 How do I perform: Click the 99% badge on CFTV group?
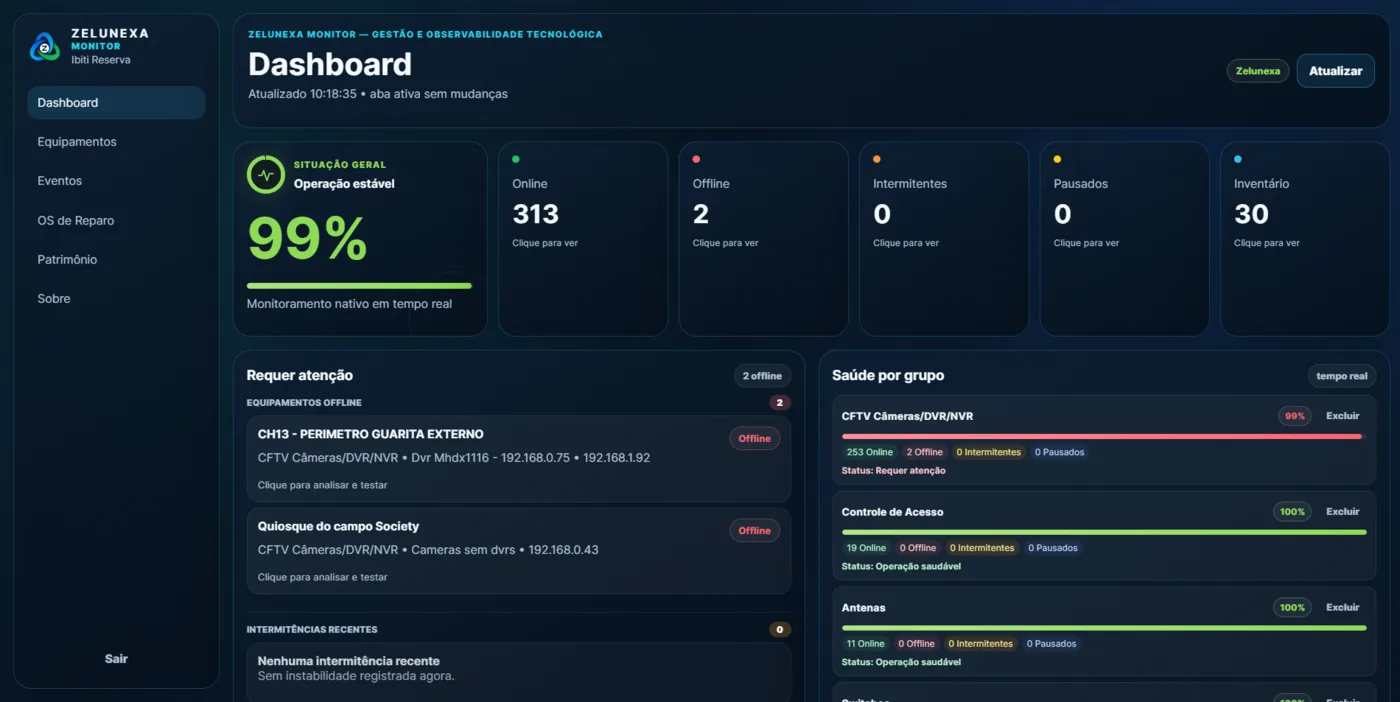tap(1295, 416)
